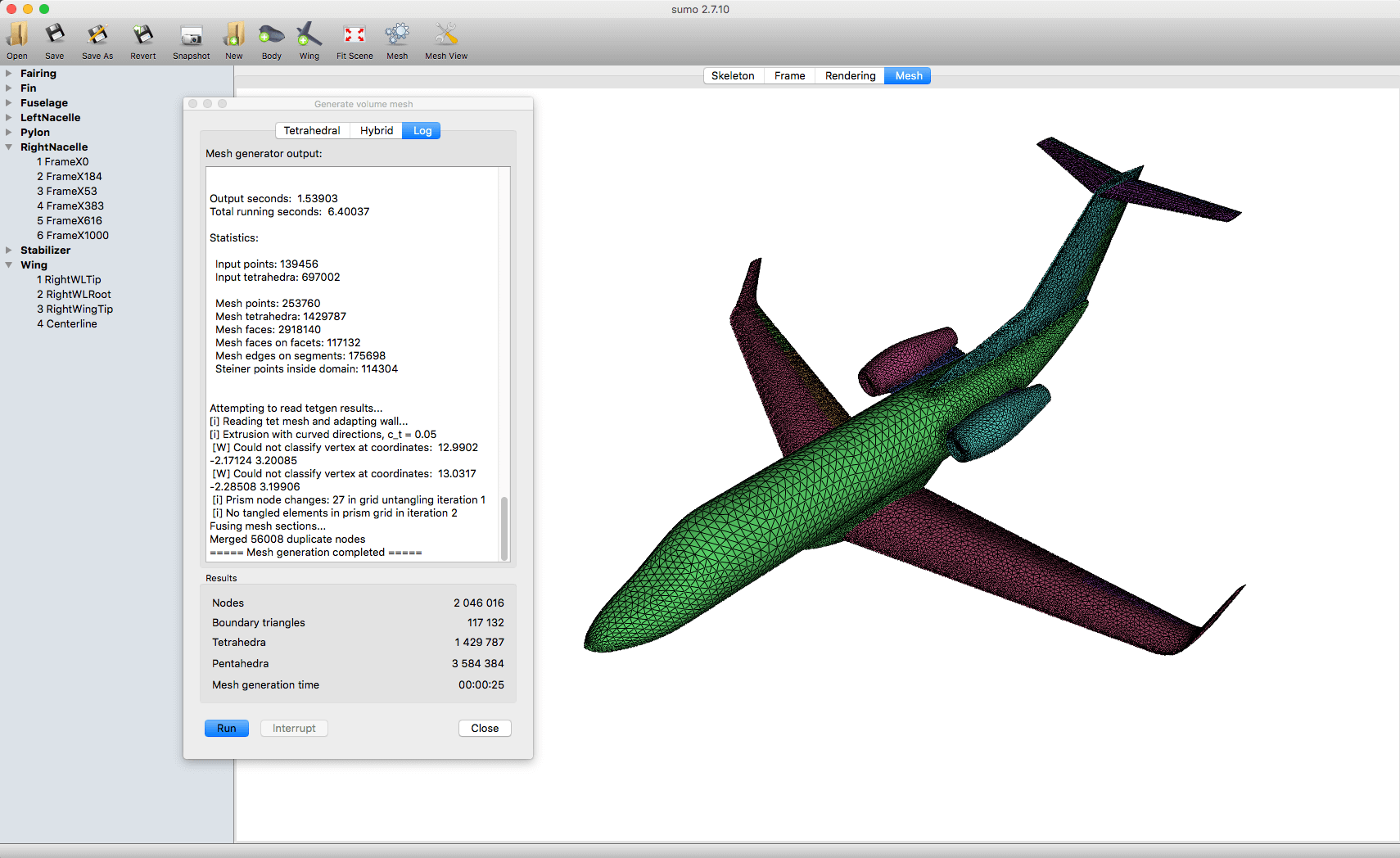1400x858 pixels.
Task: Collapse the Wing tree node
Action: click(9, 265)
